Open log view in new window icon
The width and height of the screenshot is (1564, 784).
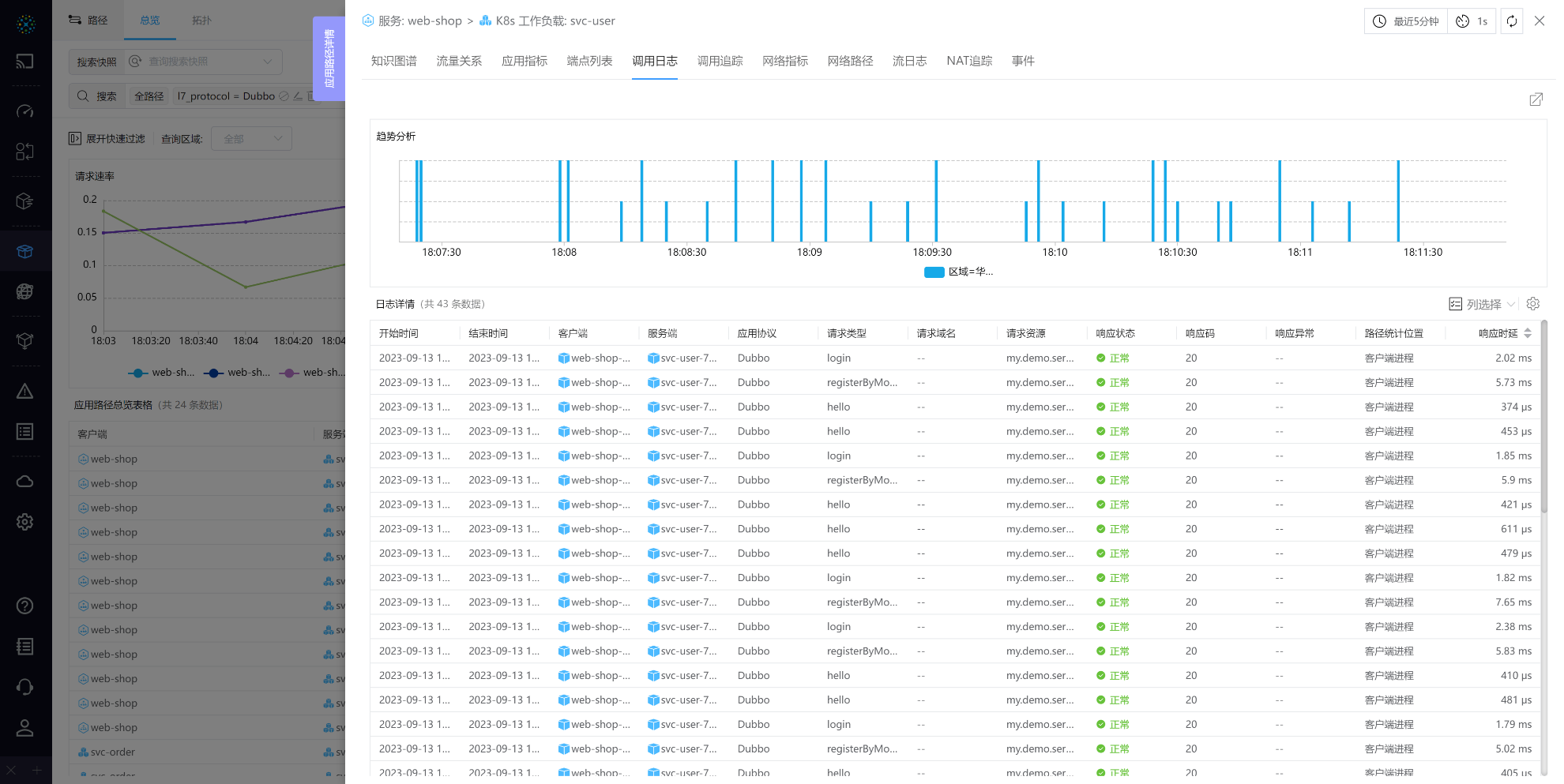1536,99
